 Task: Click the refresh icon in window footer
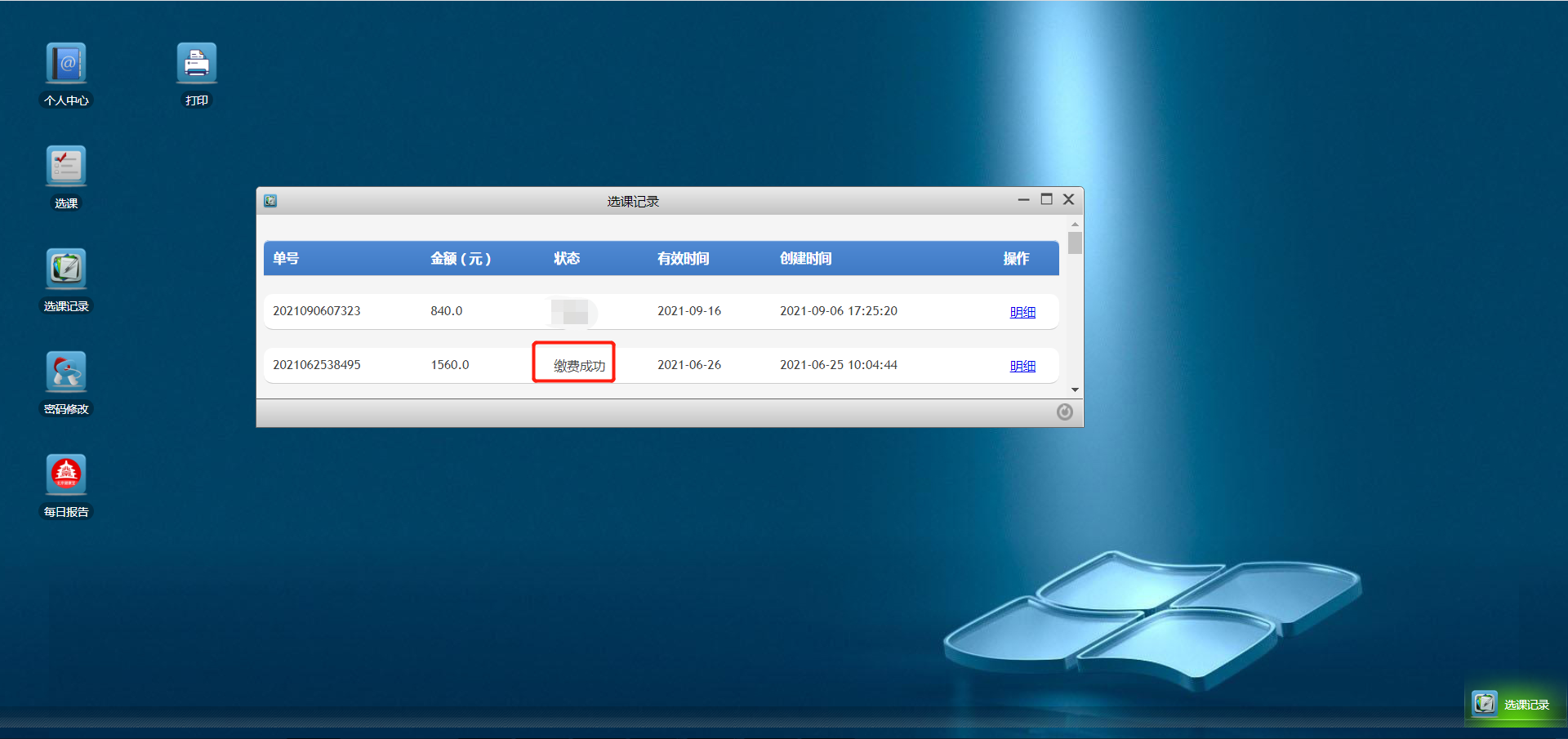(x=1064, y=412)
